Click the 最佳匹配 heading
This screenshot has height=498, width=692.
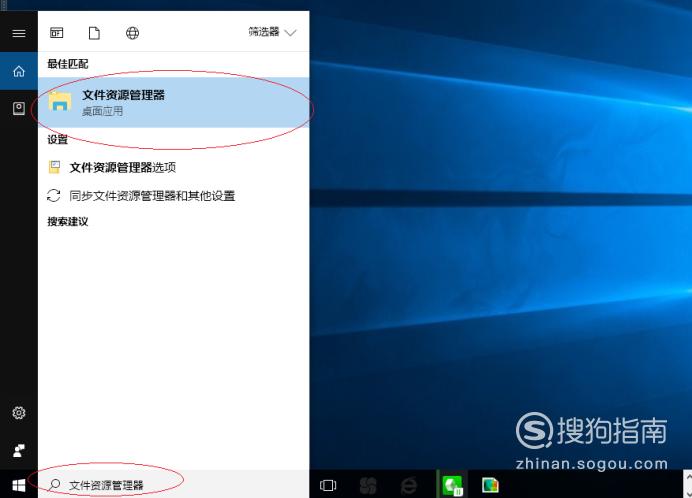(68, 64)
